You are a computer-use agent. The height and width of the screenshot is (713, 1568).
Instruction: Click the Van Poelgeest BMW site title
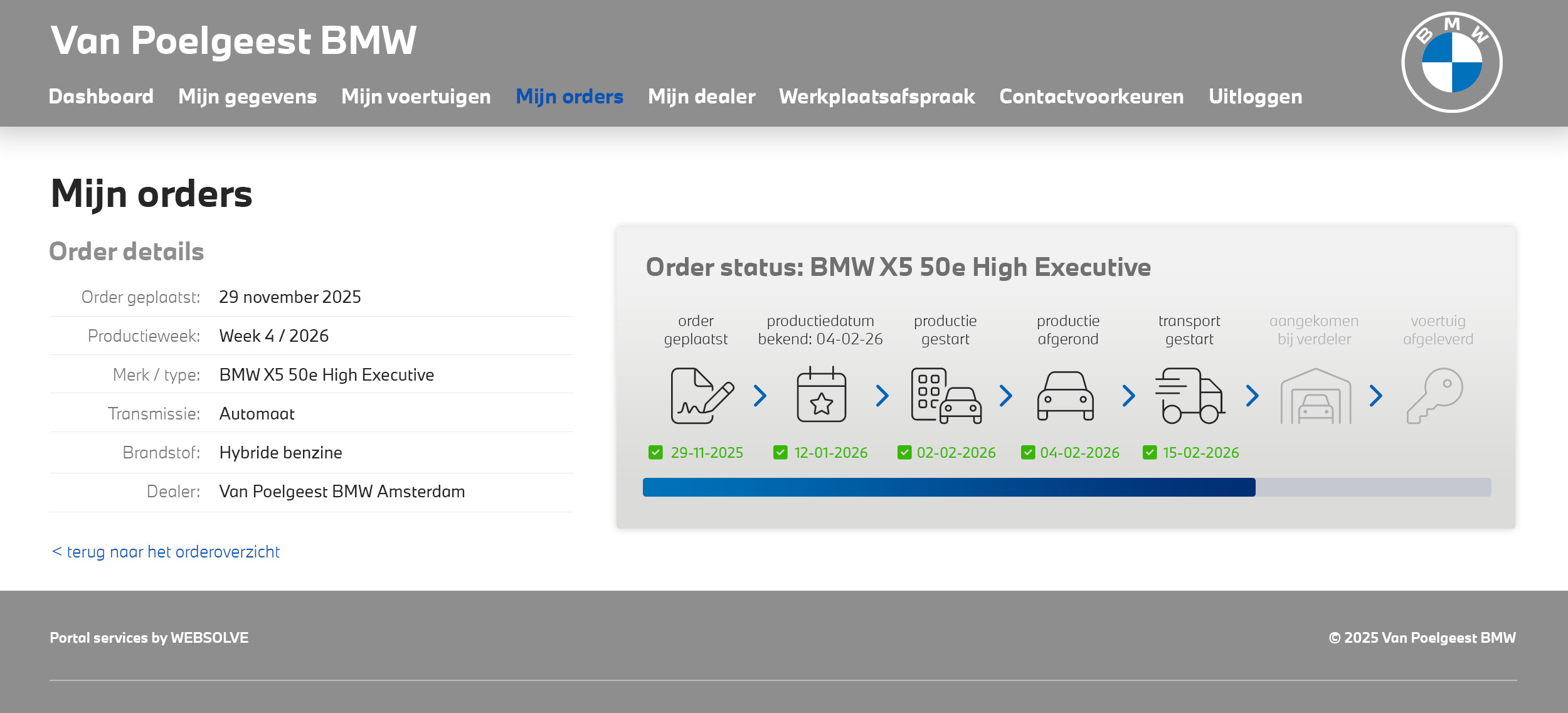point(233,41)
